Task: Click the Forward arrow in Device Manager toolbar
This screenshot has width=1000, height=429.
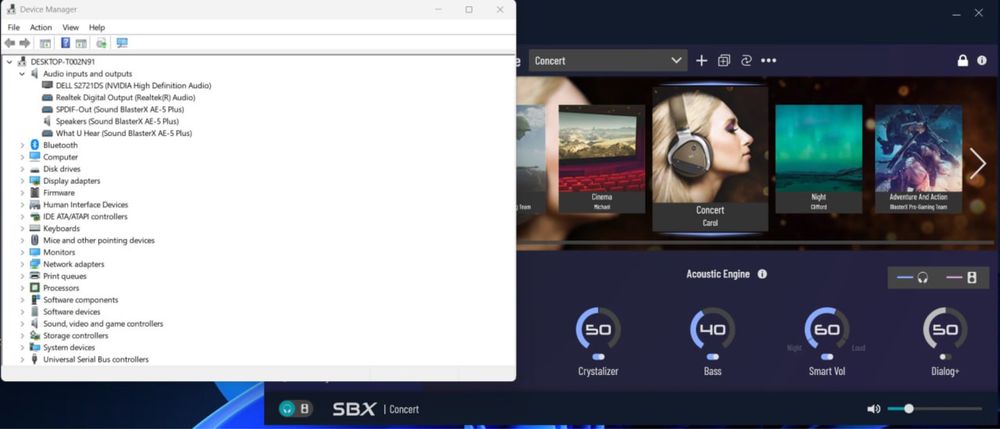Action: 25,43
